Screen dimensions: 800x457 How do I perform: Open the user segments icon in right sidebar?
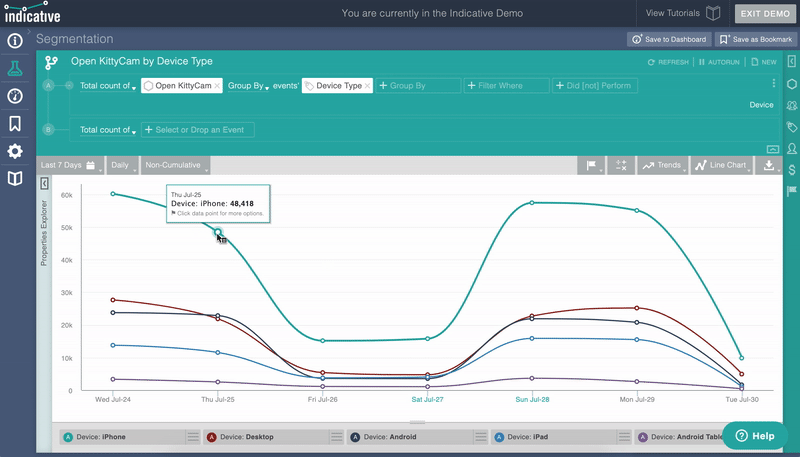click(791, 106)
